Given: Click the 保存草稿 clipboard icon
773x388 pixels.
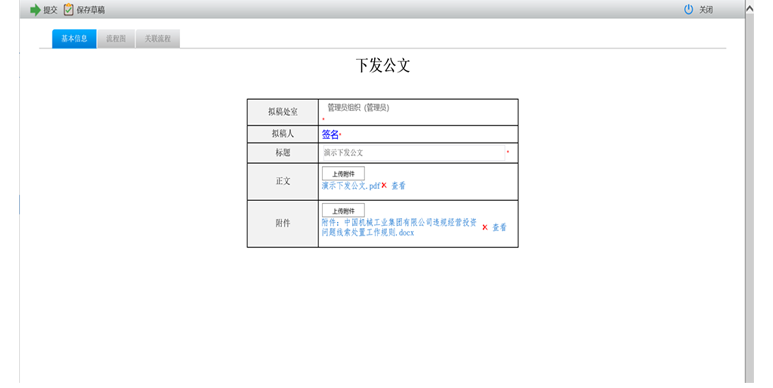Looking at the screenshot, I should coord(69,9).
